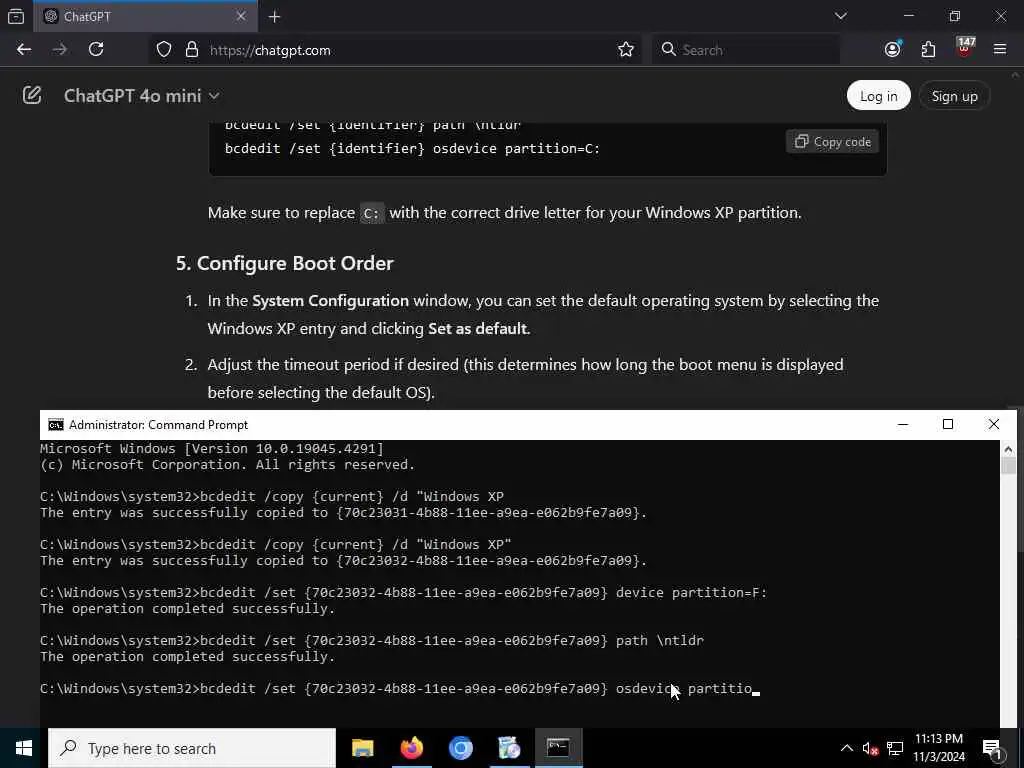The image size is (1024, 768).
Task: Switch to the ChatGPT browser tab
Action: (145, 16)
